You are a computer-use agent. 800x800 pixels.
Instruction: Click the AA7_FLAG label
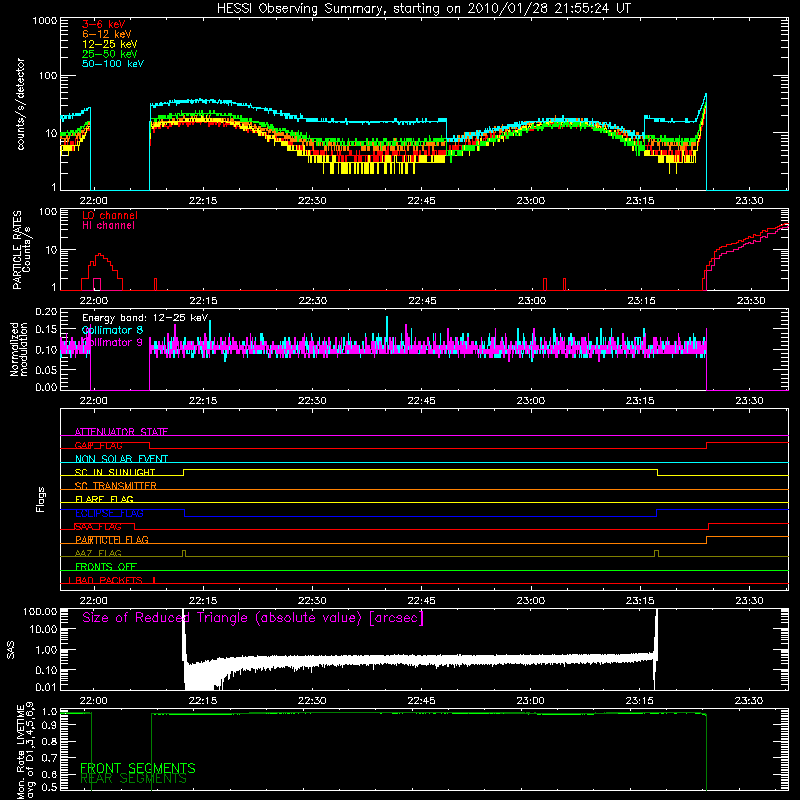98,553
